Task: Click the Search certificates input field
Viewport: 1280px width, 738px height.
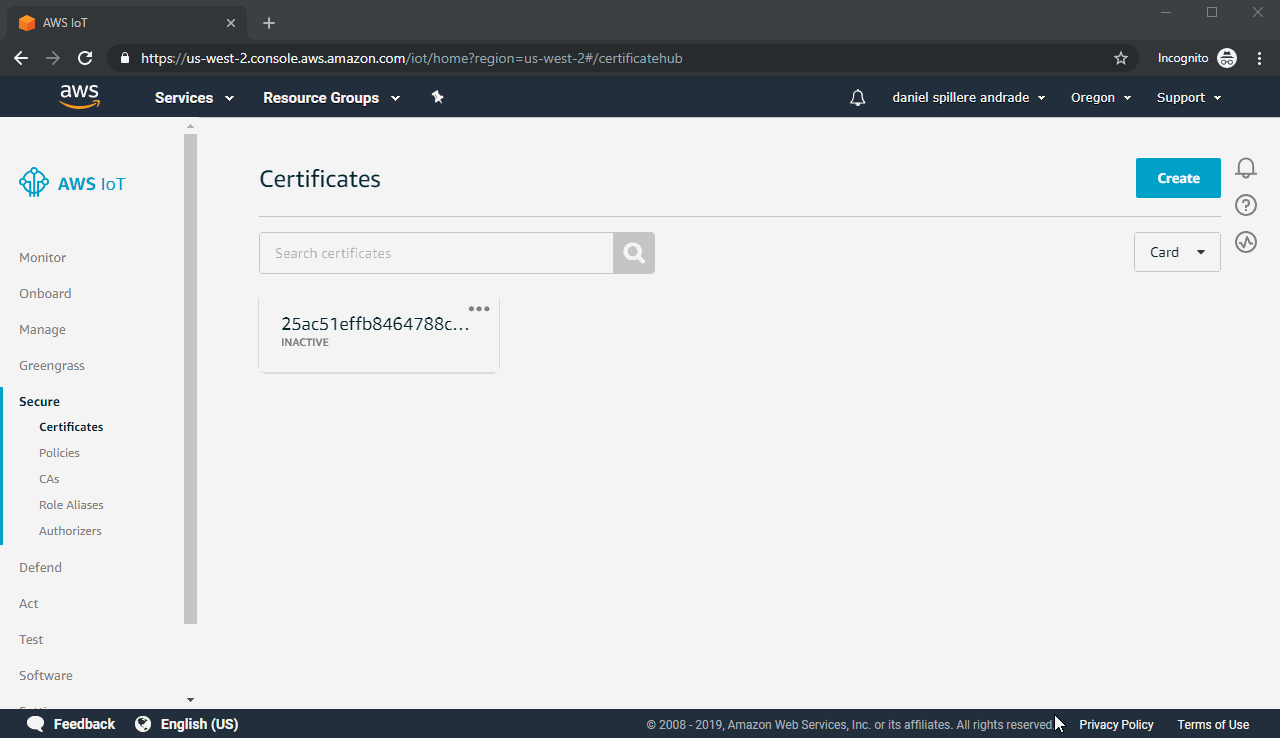Action: pyautogui.click(x=436, y=253)
